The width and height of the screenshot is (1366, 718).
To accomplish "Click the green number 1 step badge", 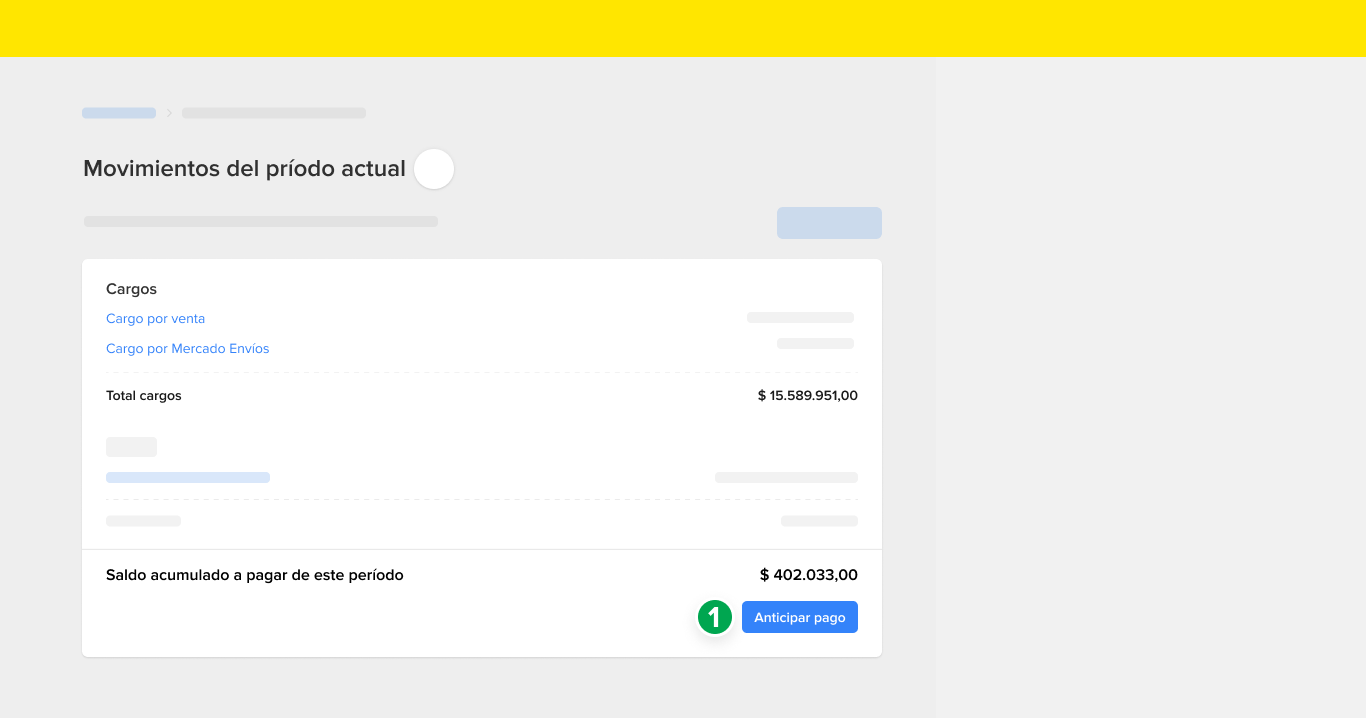I will [x=715, y=617].
